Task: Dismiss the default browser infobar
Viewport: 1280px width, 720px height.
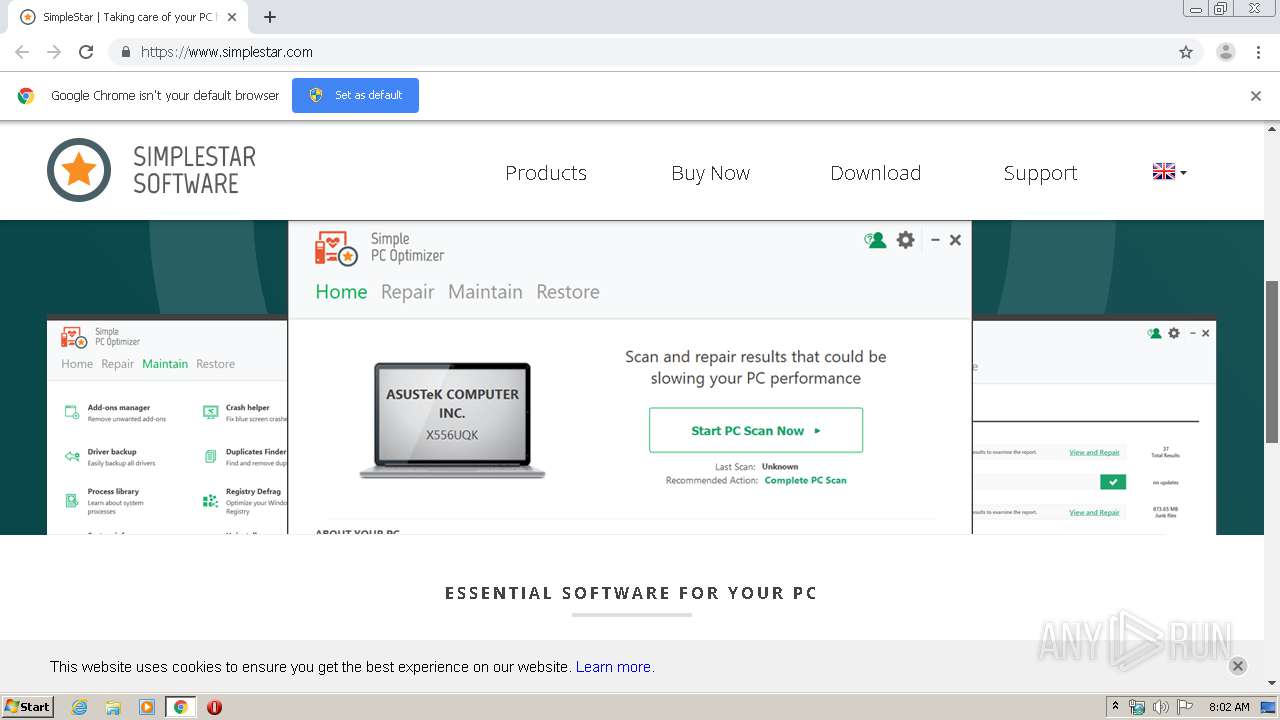Action: click(x=1256, y=96)
